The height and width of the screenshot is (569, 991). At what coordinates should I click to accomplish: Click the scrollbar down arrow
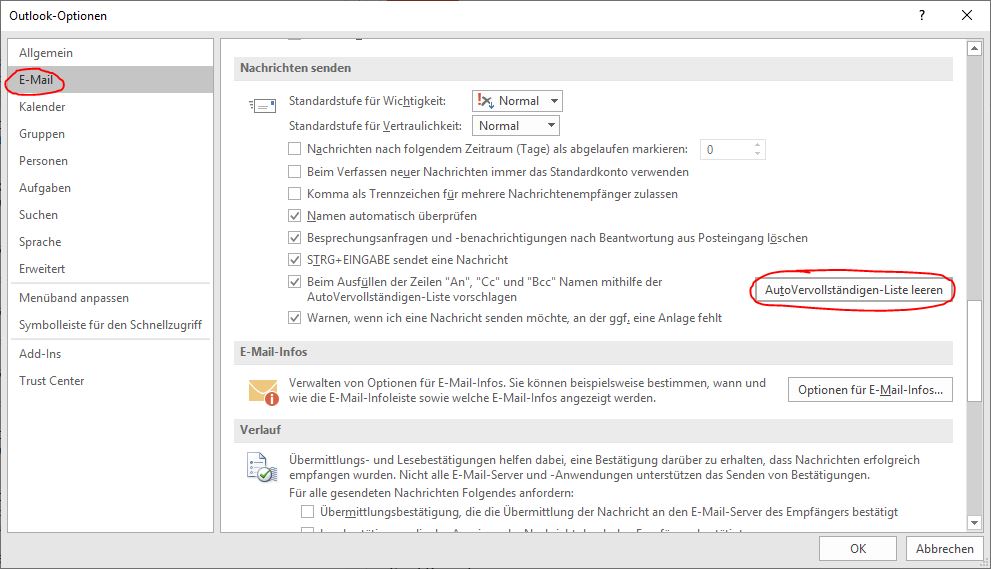coord(974,523)
